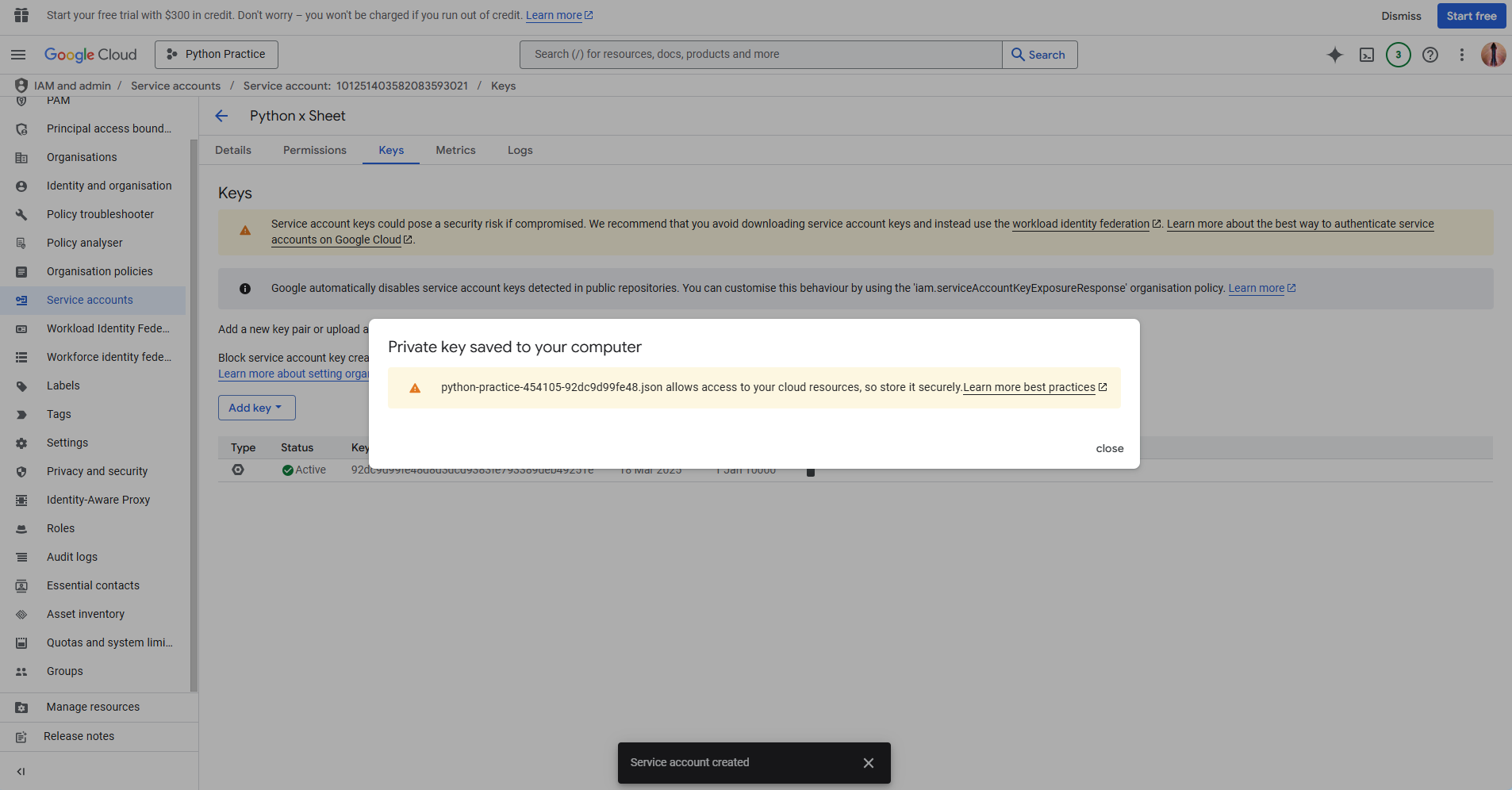Click the Manage resources icon

[21, 707]
